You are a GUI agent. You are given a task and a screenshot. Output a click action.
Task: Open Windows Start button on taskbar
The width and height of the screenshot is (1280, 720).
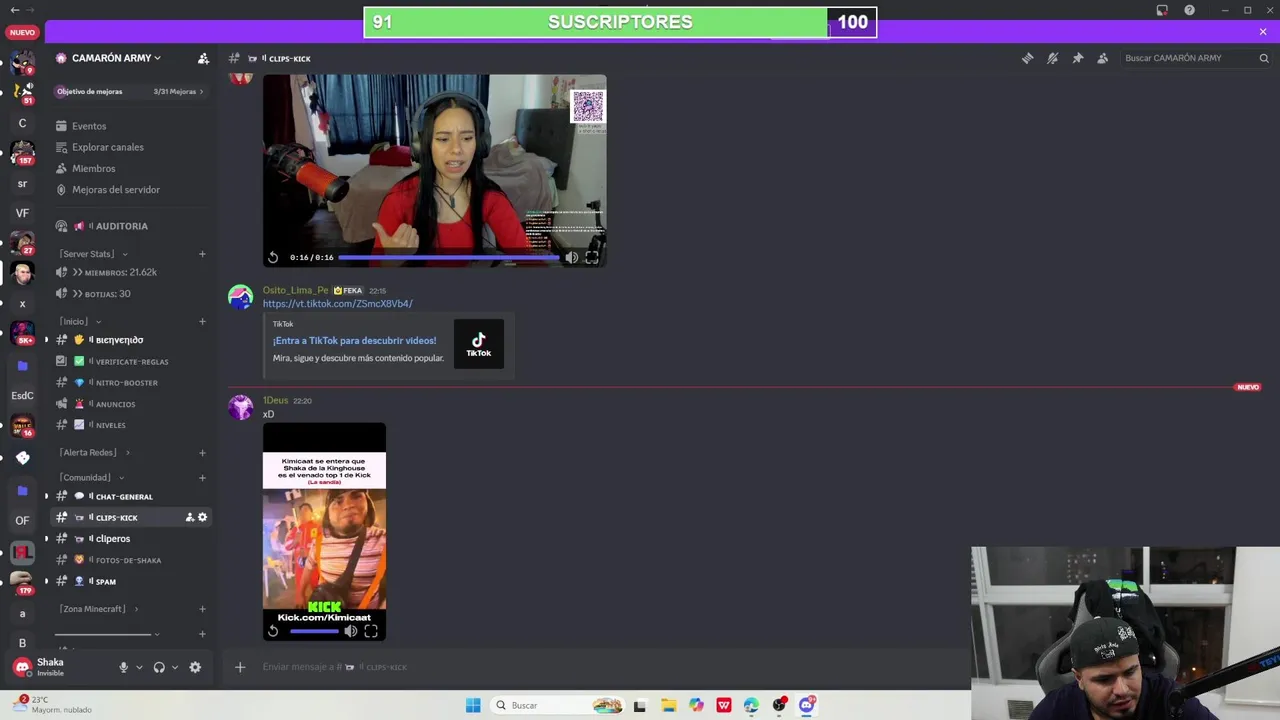pyautogui.click(x=473, y=705)
